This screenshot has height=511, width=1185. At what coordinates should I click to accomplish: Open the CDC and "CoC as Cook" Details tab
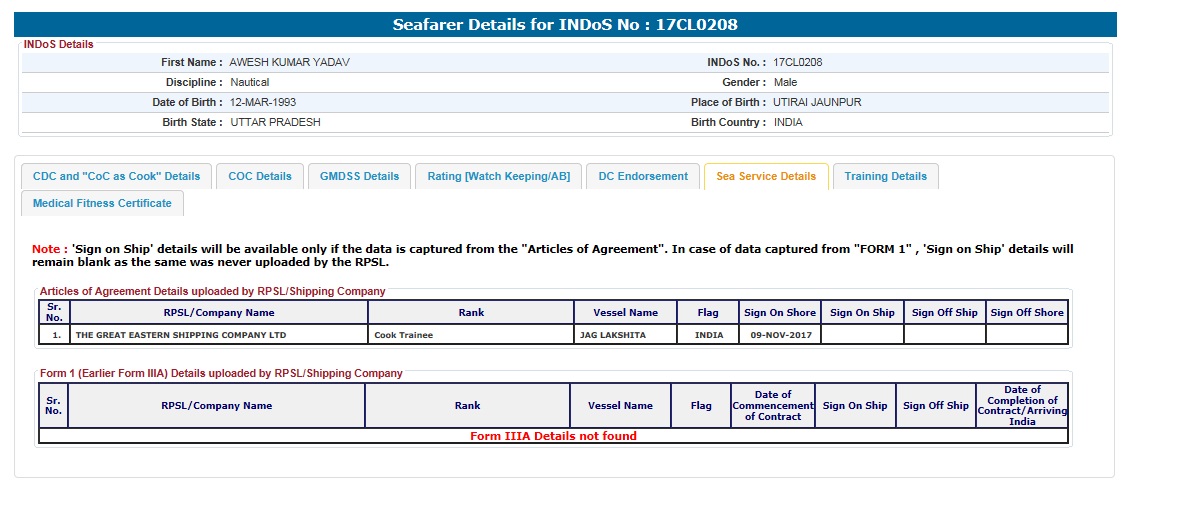[x=116, y=176]
